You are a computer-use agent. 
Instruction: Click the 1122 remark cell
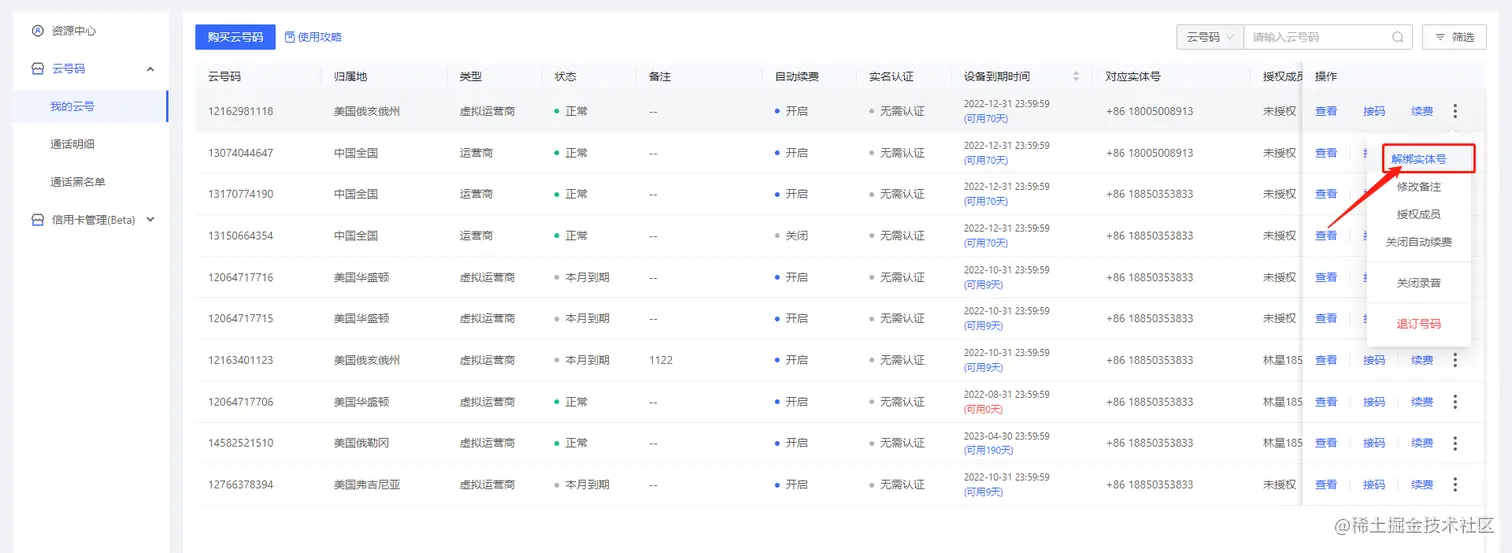pos(660,360)
